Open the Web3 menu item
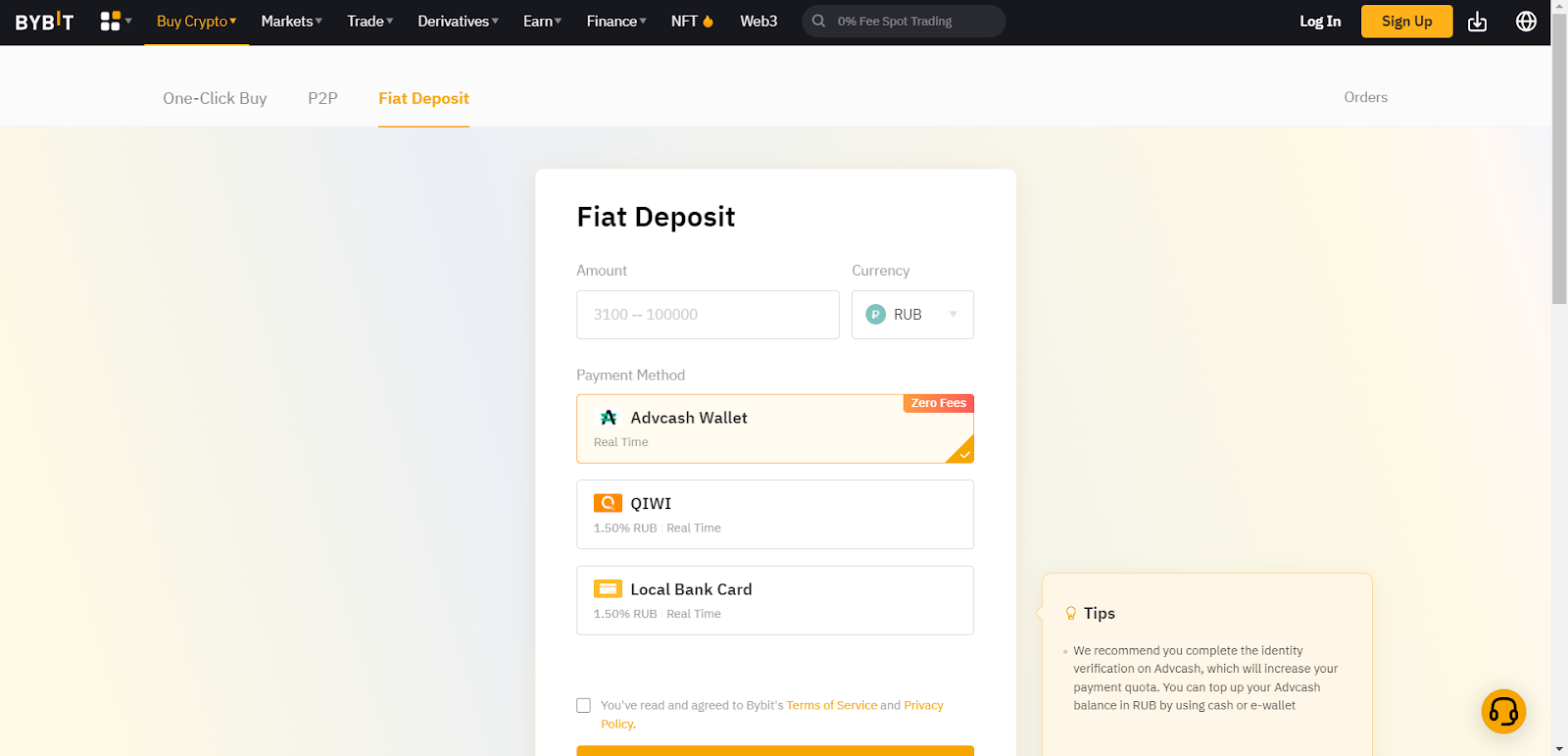 pos(759,22)
